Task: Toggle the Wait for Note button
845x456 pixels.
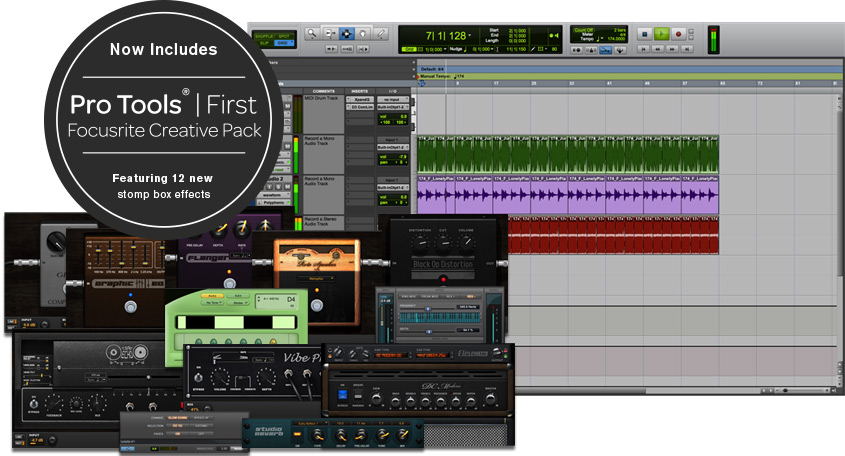Action: (577, 50)
